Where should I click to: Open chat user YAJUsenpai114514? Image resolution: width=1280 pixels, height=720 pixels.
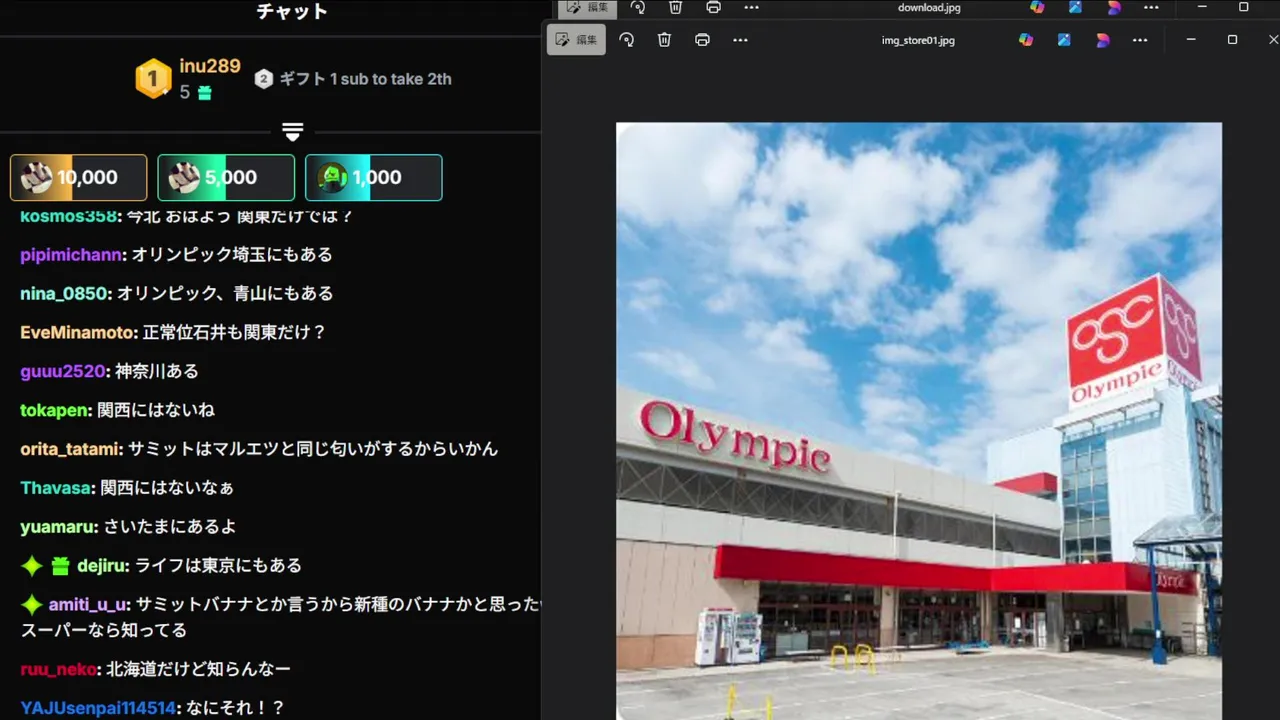pyautogui.click(x=98, y=708)
